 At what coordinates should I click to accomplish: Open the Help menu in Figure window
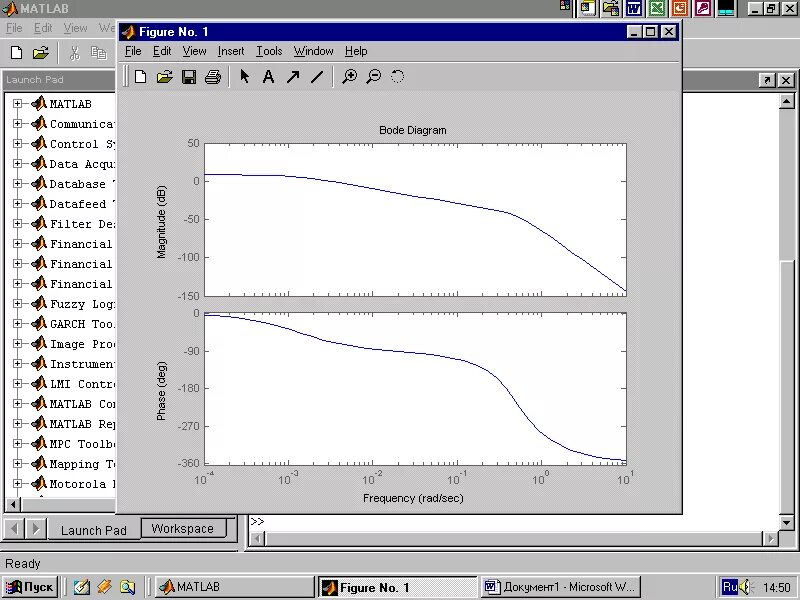click(356, 51)
